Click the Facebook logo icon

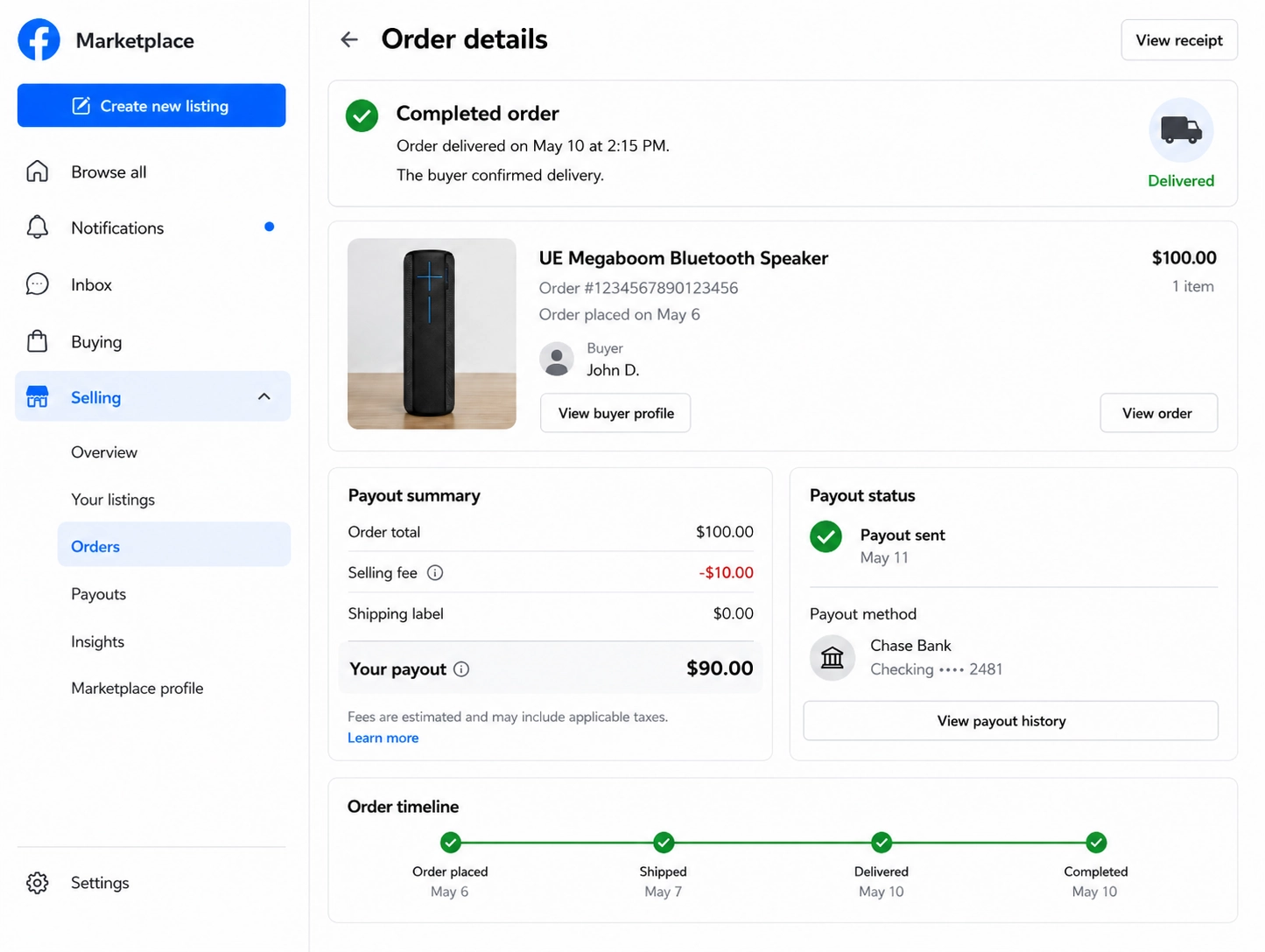tap(39, 39)
